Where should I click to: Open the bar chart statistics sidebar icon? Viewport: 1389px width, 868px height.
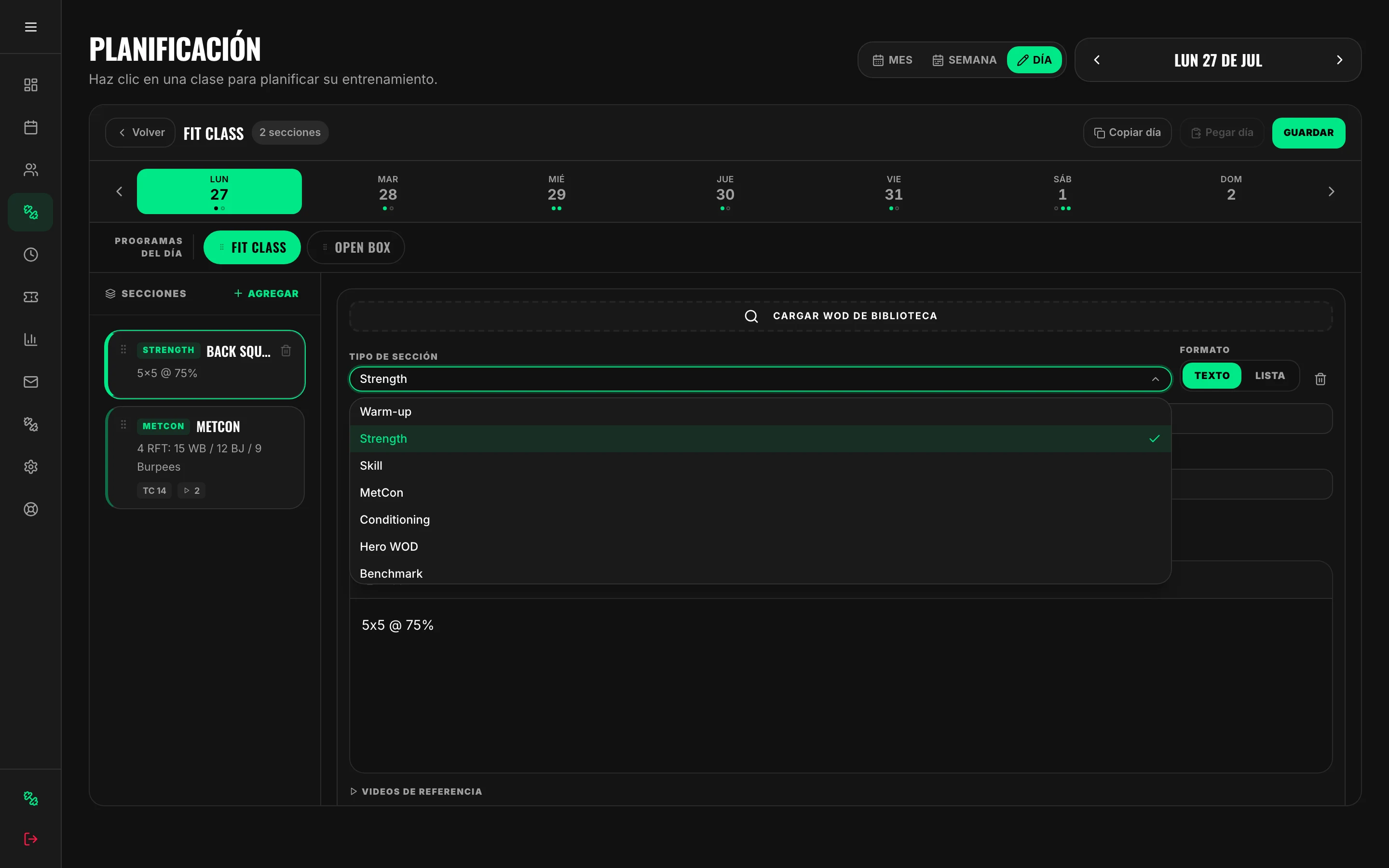click(31, 339)
